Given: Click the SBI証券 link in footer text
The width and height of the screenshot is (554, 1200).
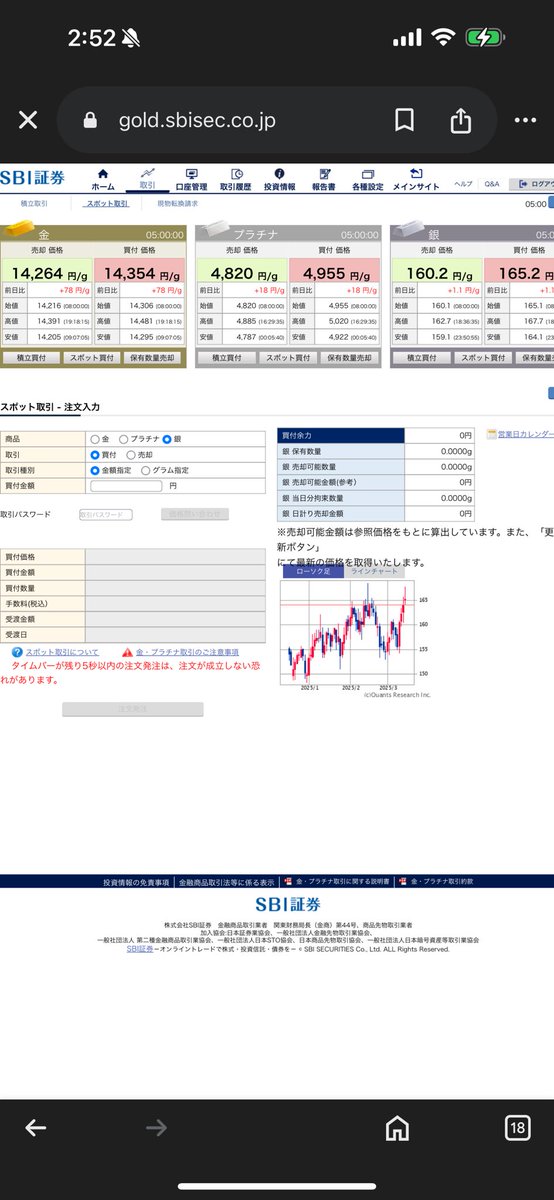Looking at the screenshot, I should coord(140,949).
